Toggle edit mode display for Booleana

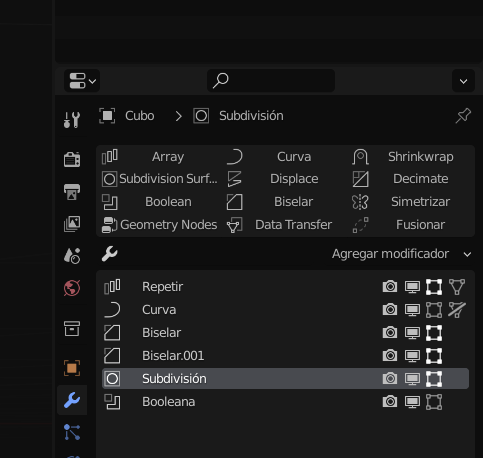434,402
